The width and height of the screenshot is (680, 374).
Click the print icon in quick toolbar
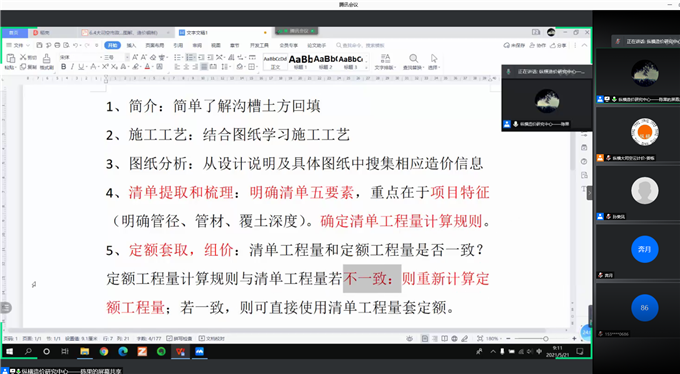click(x=57, y=45)
